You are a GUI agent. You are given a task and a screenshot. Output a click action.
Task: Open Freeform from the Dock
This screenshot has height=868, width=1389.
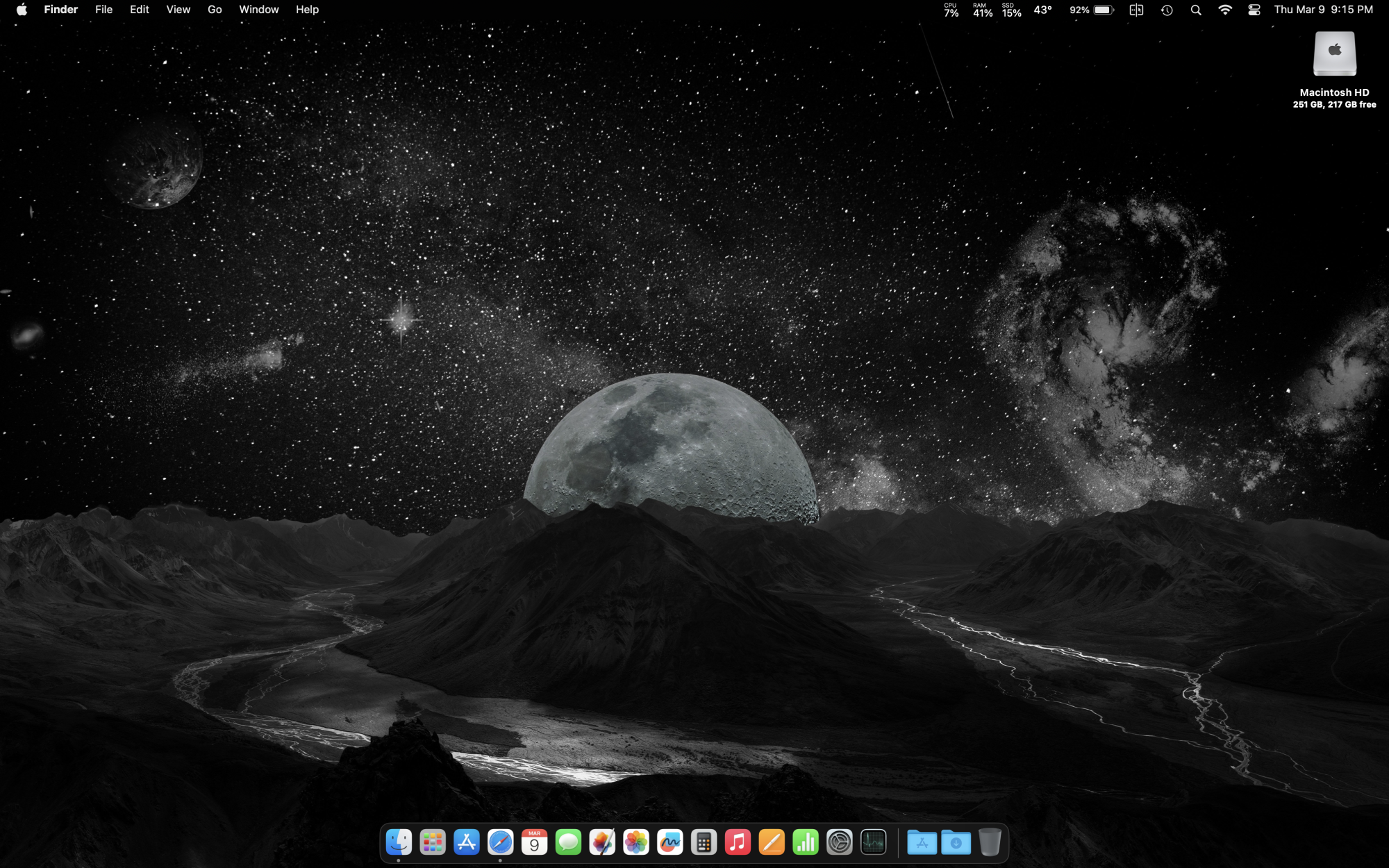670,842
